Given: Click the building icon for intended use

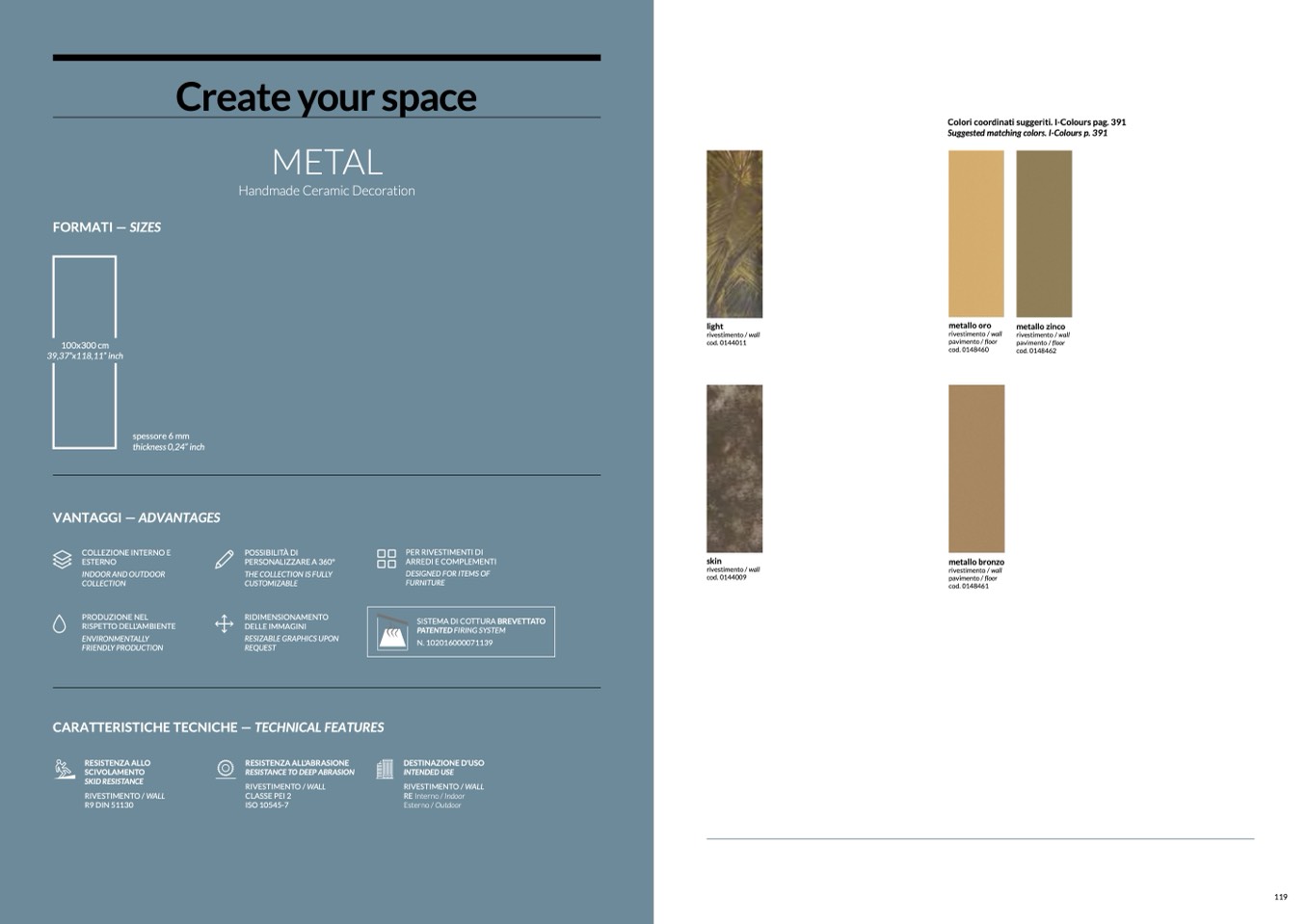Looking at the screenshot, I should (x=385, y=768).
